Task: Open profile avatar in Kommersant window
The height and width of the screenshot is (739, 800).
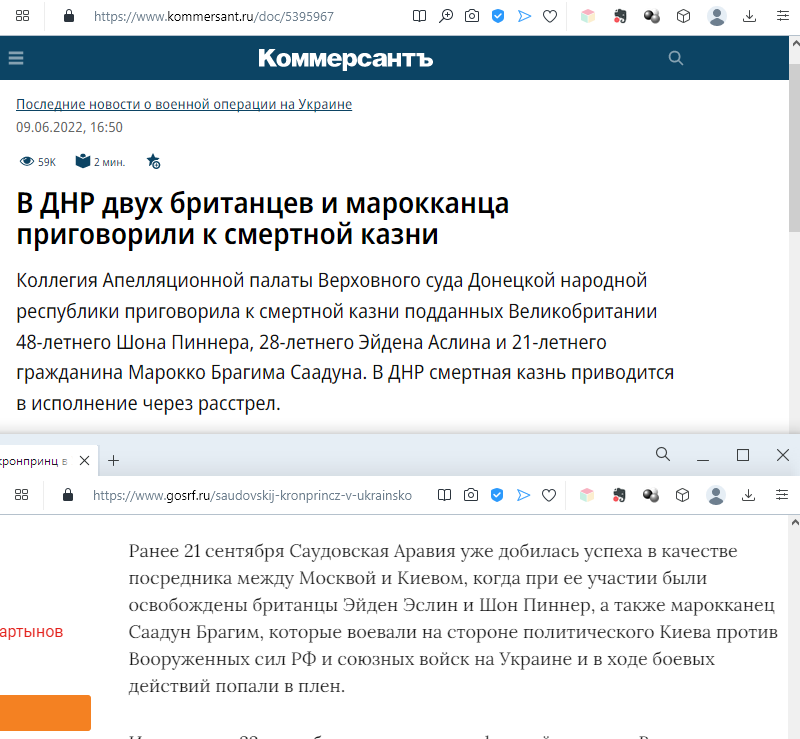Action: (717, 16)
